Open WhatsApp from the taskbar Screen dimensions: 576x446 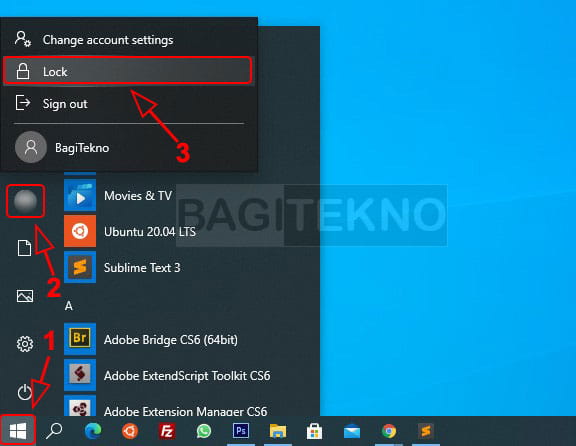(204, 431)
